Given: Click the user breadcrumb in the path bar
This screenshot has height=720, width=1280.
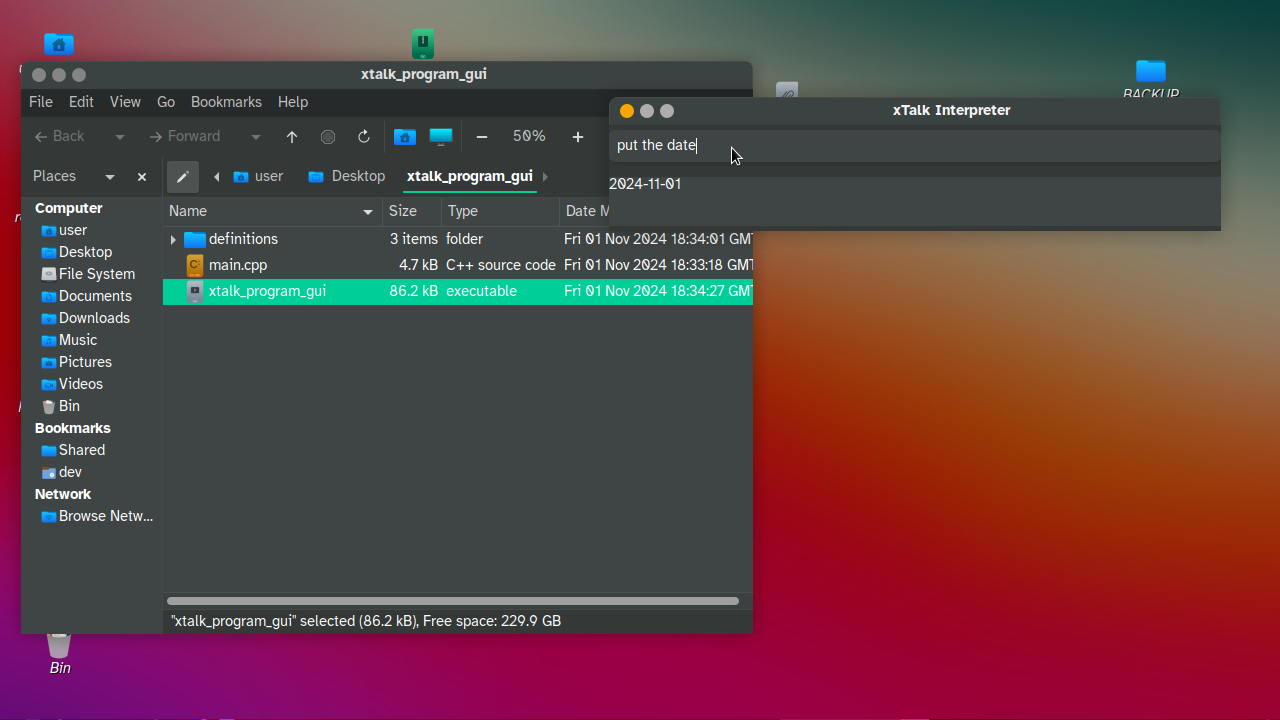Looking at the screenshot, I should [x=258, y=177].
